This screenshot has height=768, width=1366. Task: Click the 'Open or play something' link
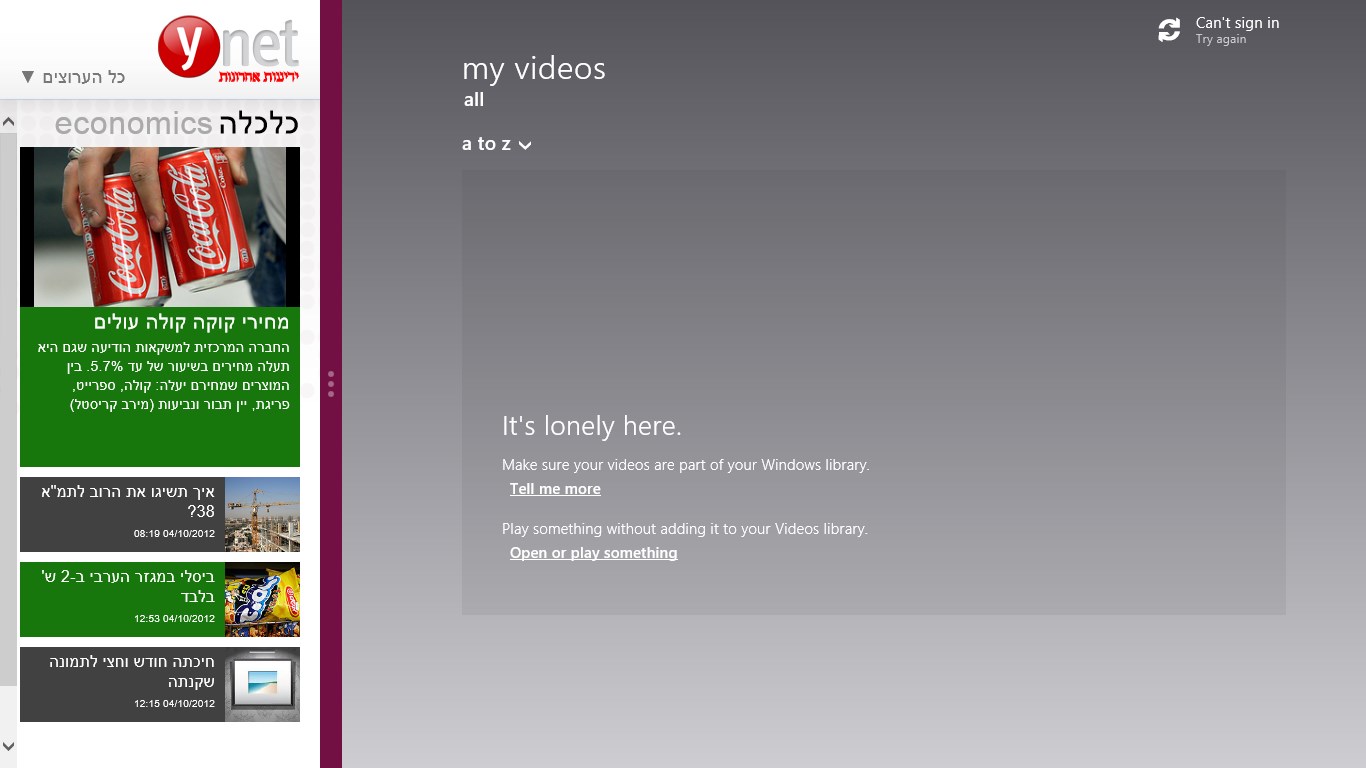tap(593, 553)
